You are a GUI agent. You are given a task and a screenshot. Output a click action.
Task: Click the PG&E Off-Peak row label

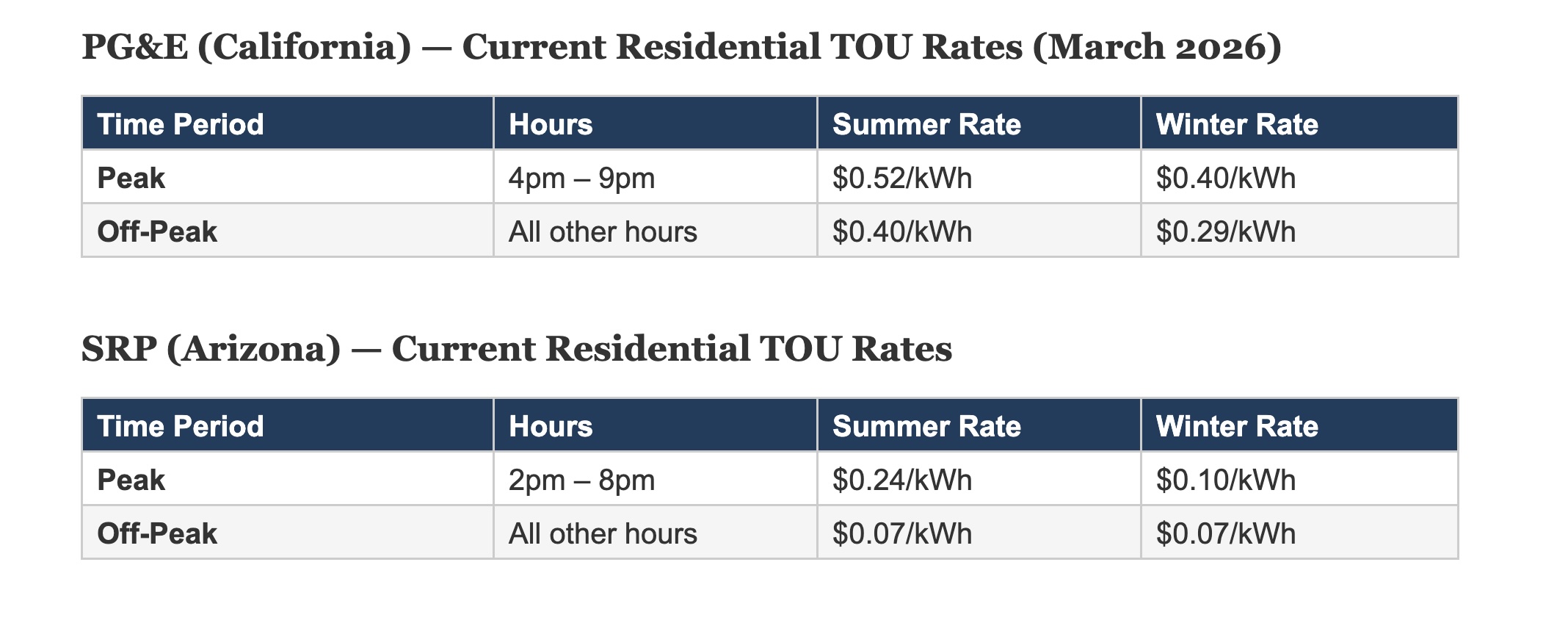tap(157, 232)
